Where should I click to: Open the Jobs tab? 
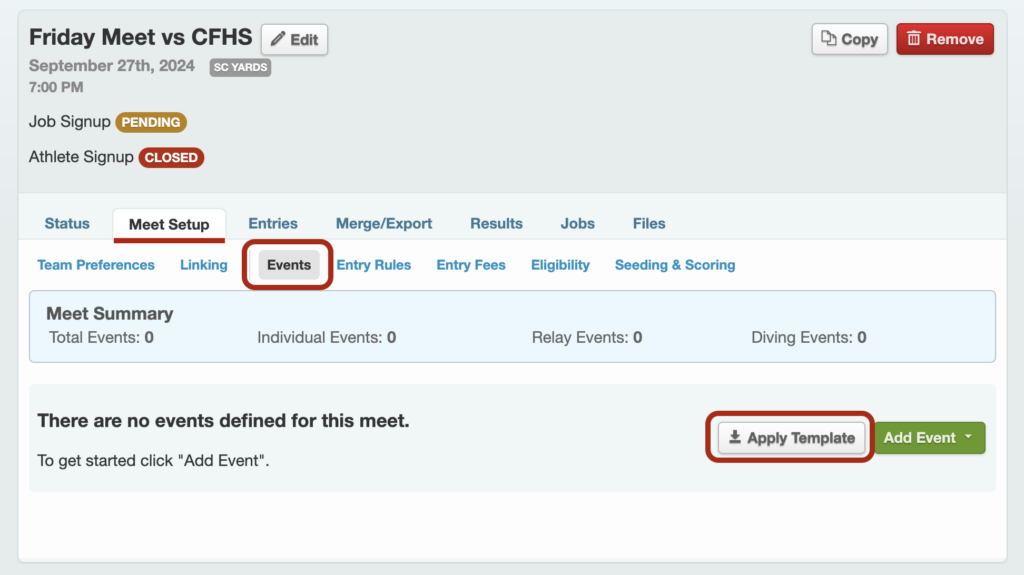point(577,223)
